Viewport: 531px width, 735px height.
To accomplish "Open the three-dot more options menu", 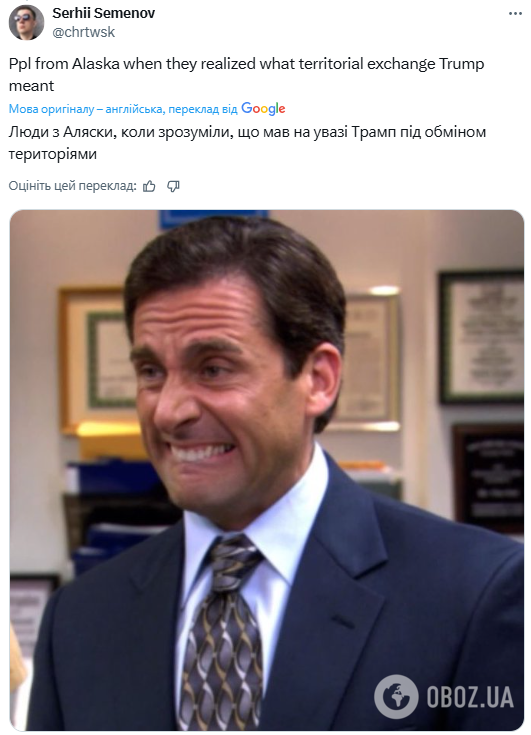I will [515, 14].
